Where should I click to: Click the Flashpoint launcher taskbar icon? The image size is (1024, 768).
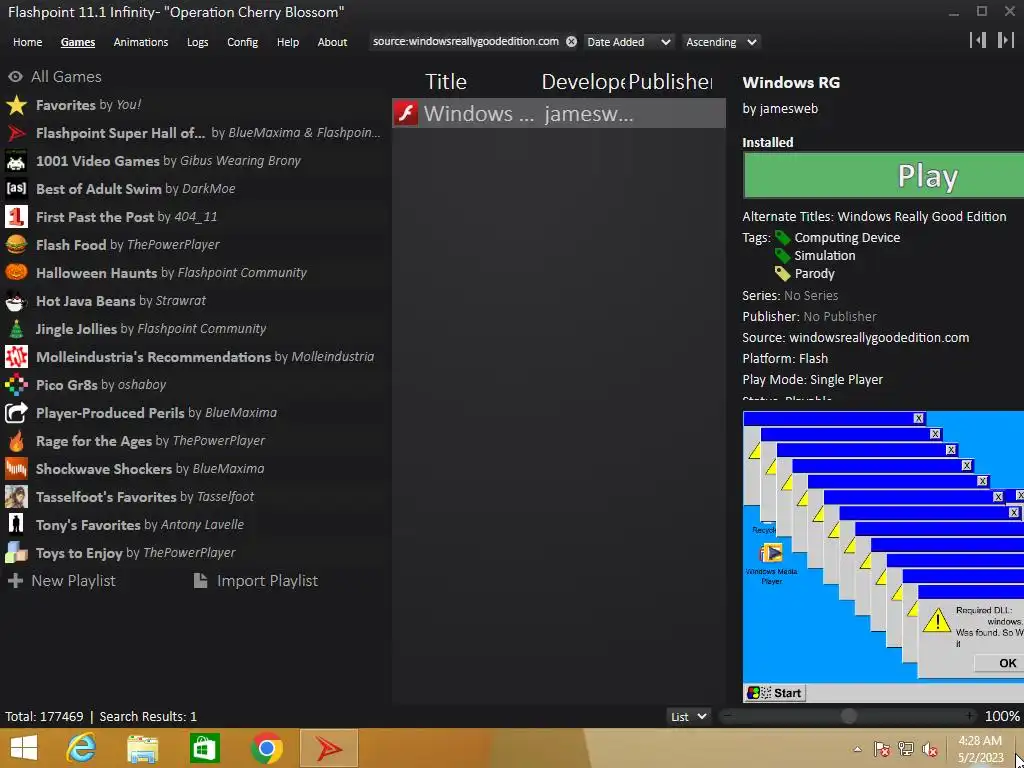pyautogui.click(x=329, y=748)
